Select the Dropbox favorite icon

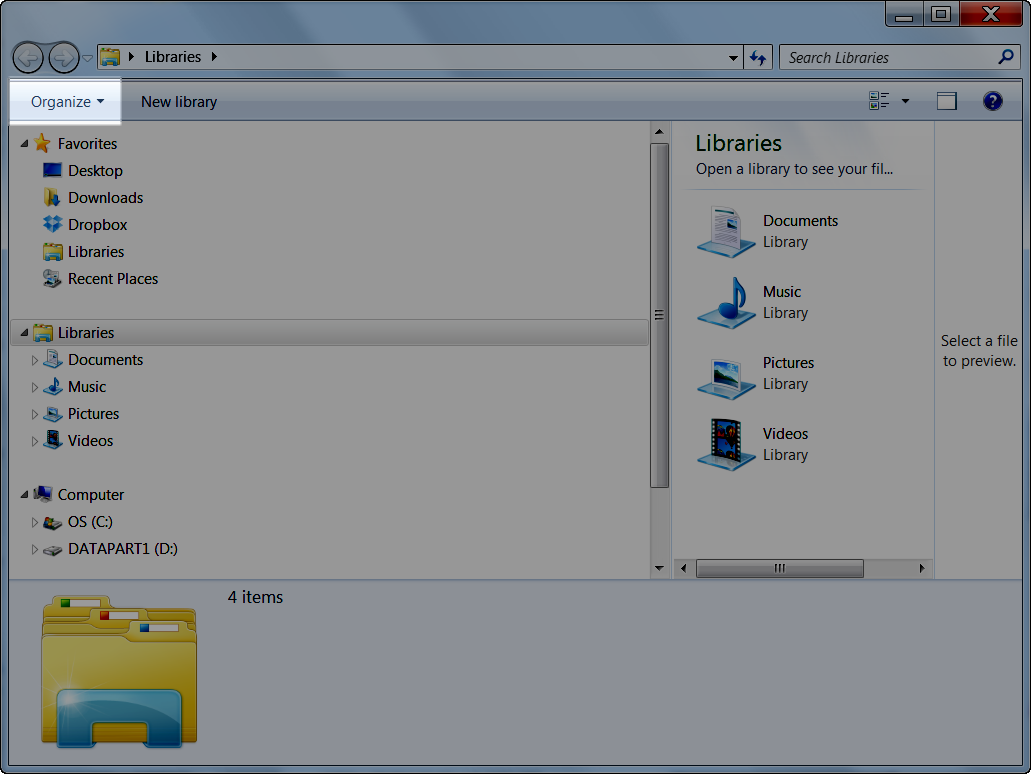point(52,224)
